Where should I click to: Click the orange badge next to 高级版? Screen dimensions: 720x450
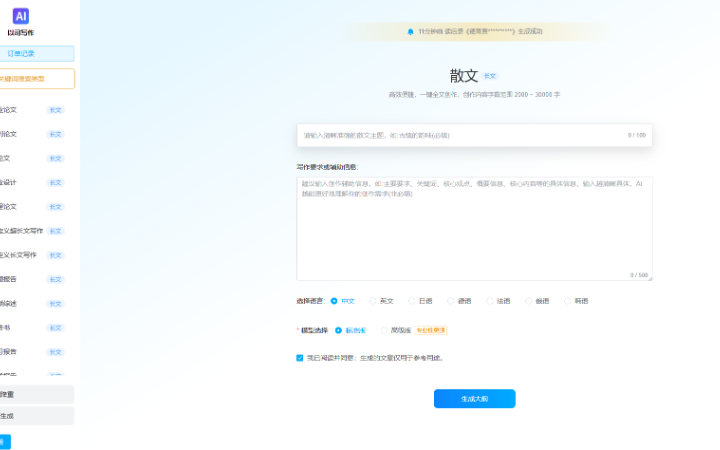tap(431, 331)
